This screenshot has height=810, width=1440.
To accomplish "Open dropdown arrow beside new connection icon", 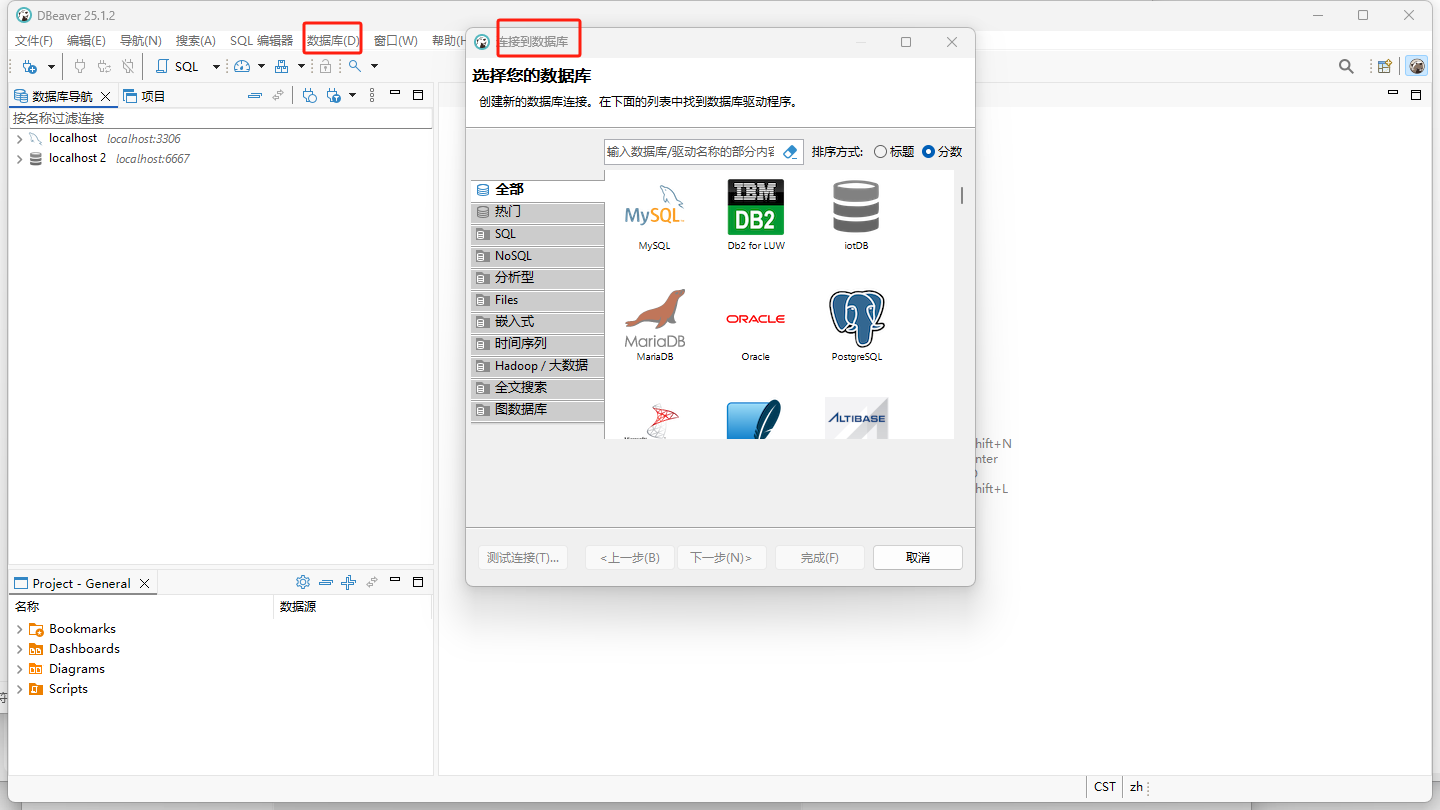I will (x=52, y=67).
